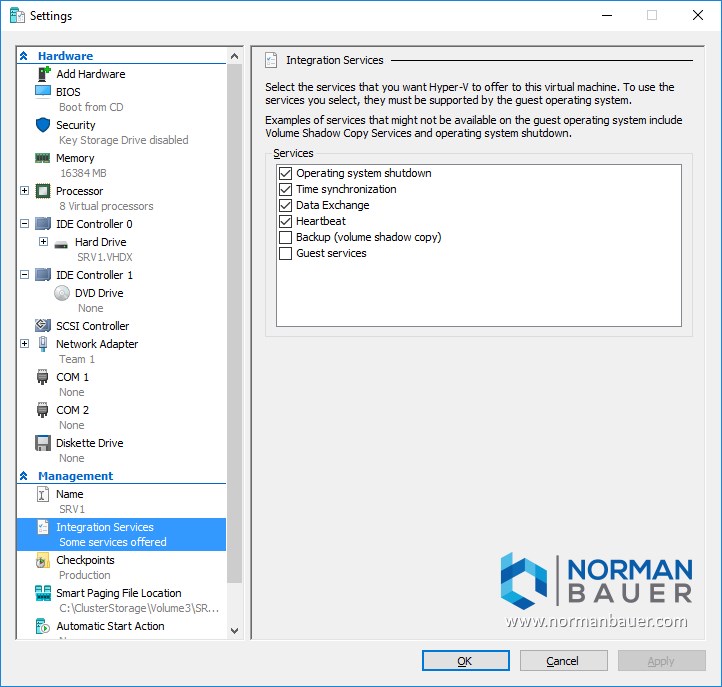Enable Backup (volume shadow copy)
The height and width of the screenshot is (687, 722).
[x=285, y=237]
